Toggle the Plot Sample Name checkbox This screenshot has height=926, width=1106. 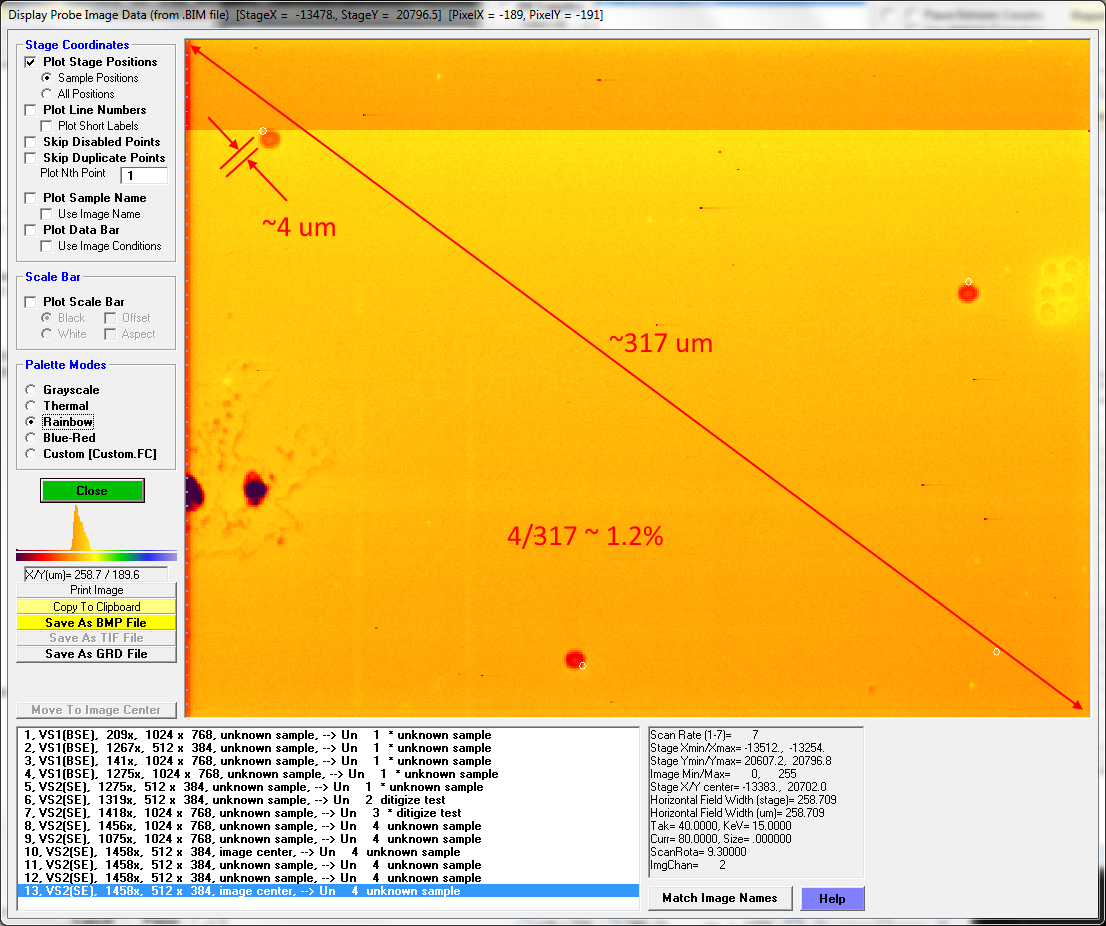[31, 198]
